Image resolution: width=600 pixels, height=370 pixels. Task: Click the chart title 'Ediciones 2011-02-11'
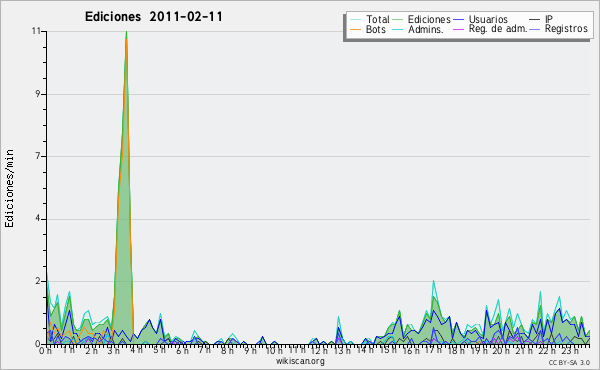coord(153,17)
